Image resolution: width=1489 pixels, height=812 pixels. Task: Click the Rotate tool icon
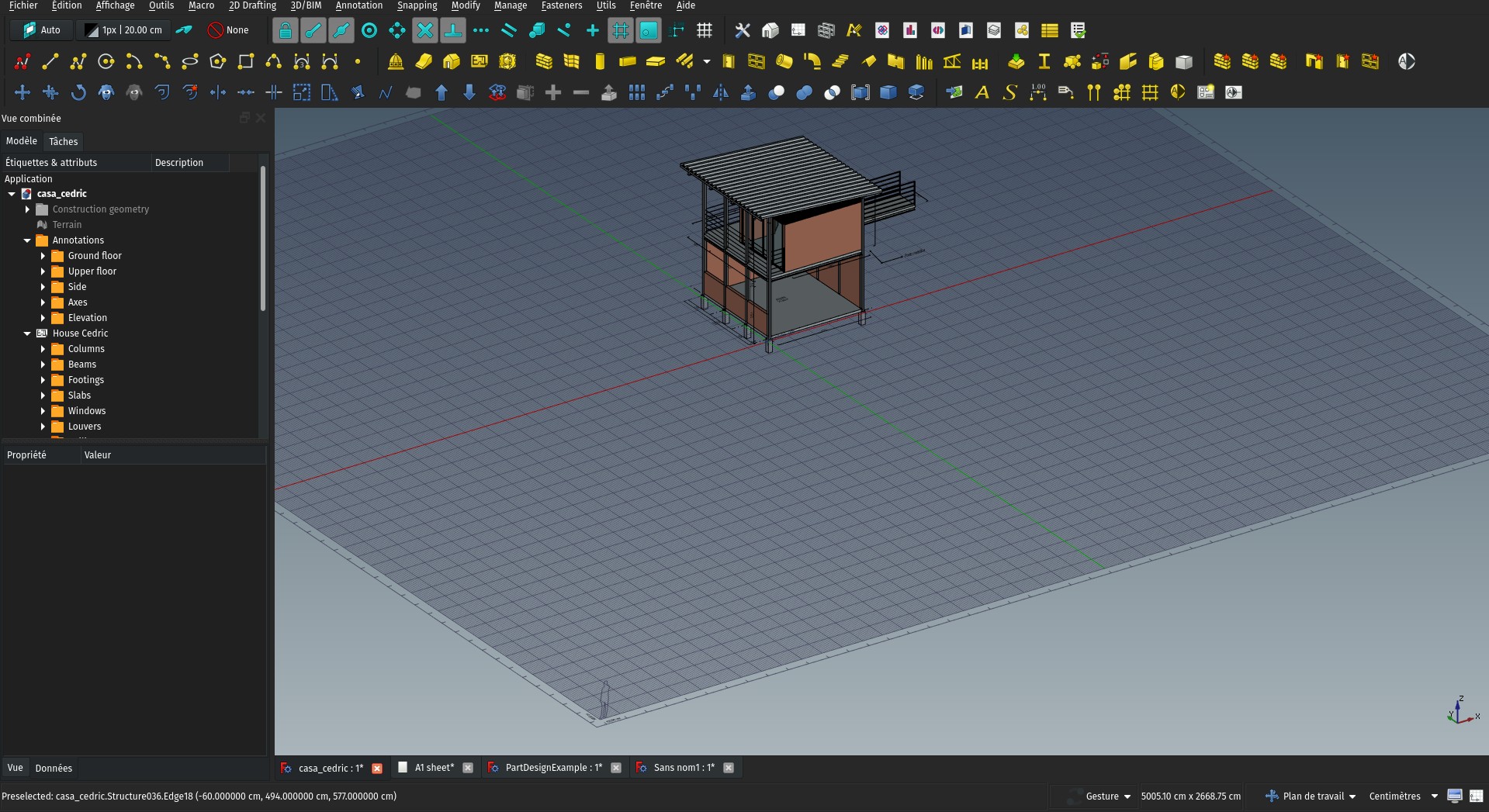[x=78, y=92]
